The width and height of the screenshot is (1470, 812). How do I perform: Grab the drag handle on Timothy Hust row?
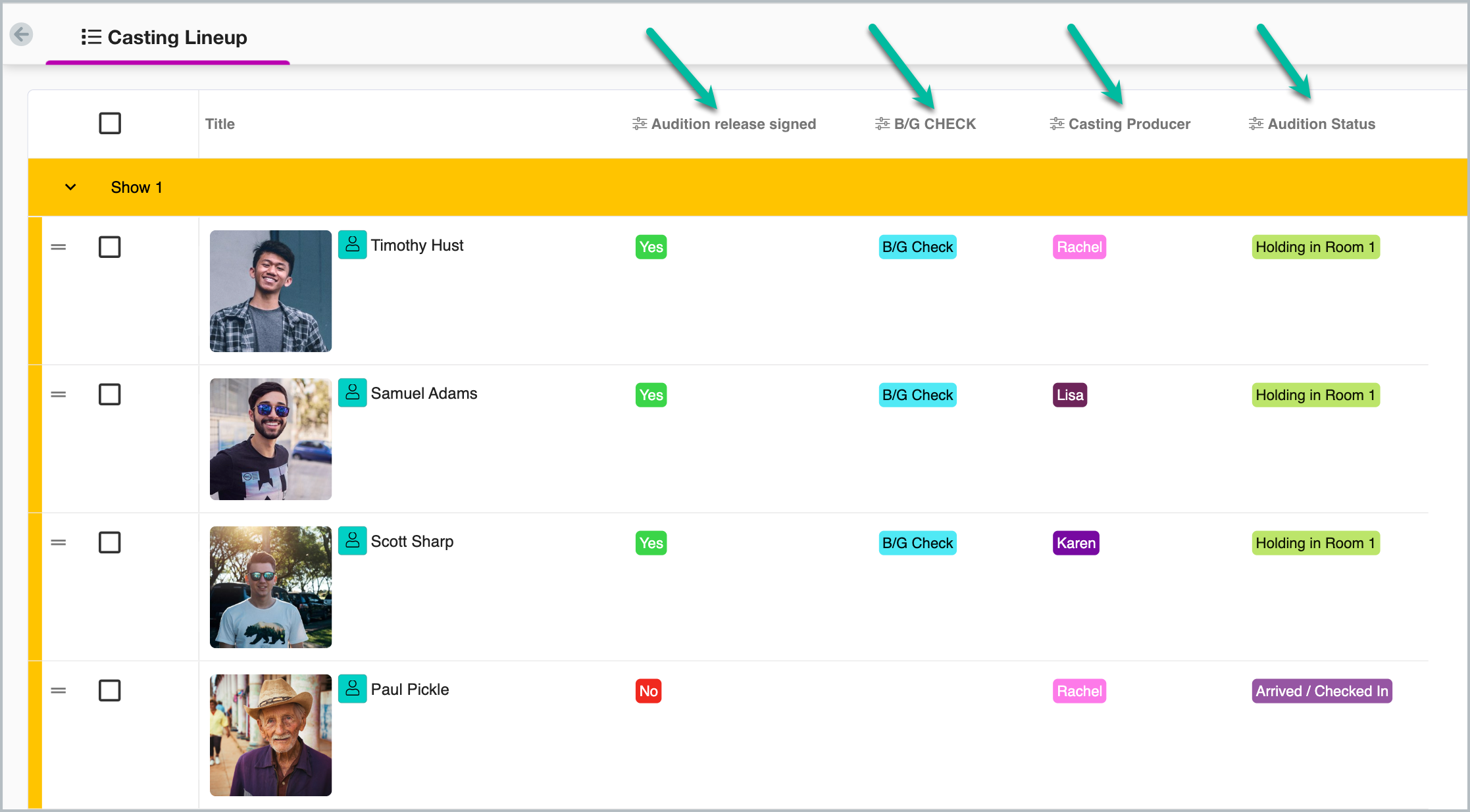tap(59, 247)
